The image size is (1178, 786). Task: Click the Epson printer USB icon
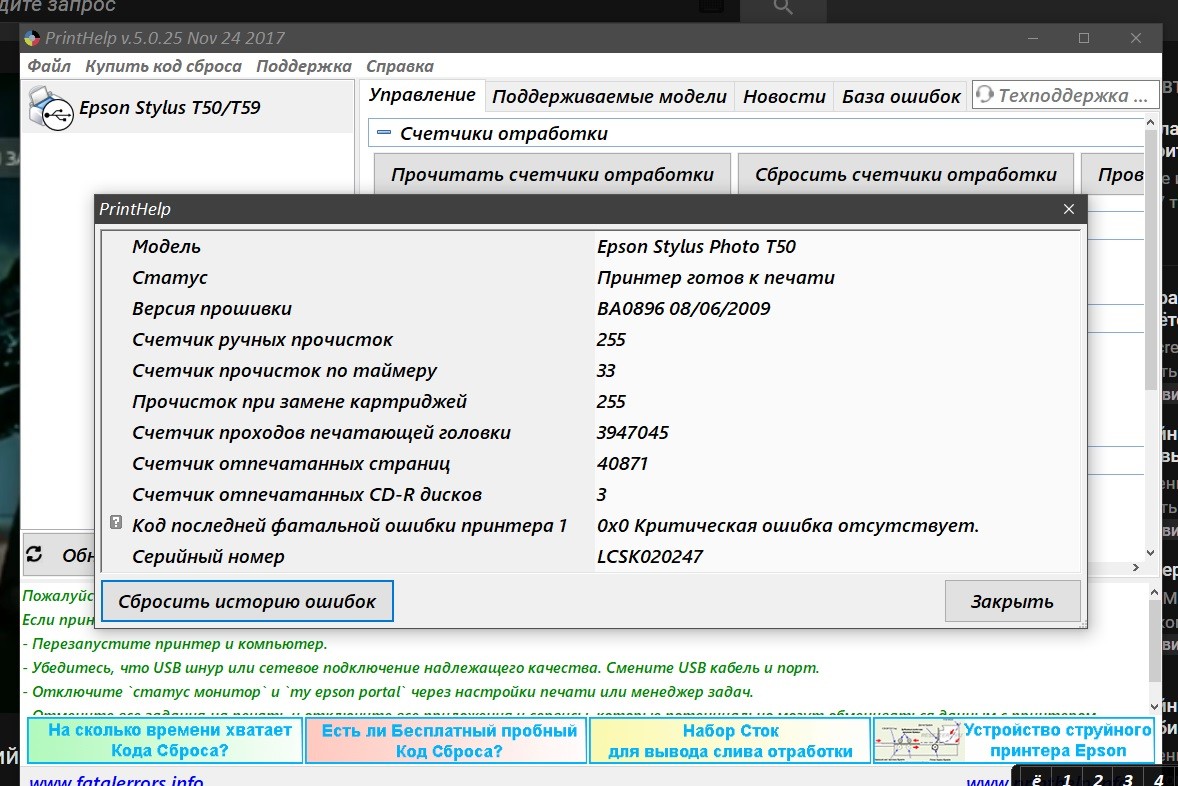coord(50,107)
